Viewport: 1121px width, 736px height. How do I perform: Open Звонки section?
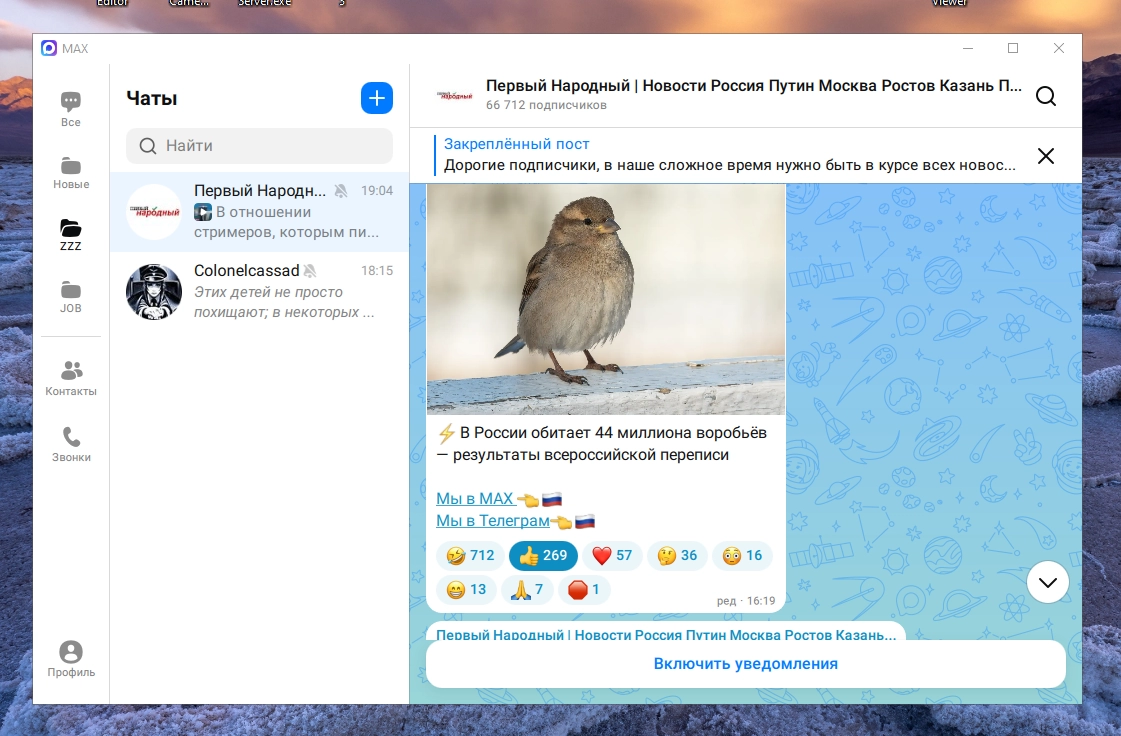point(71,444)
